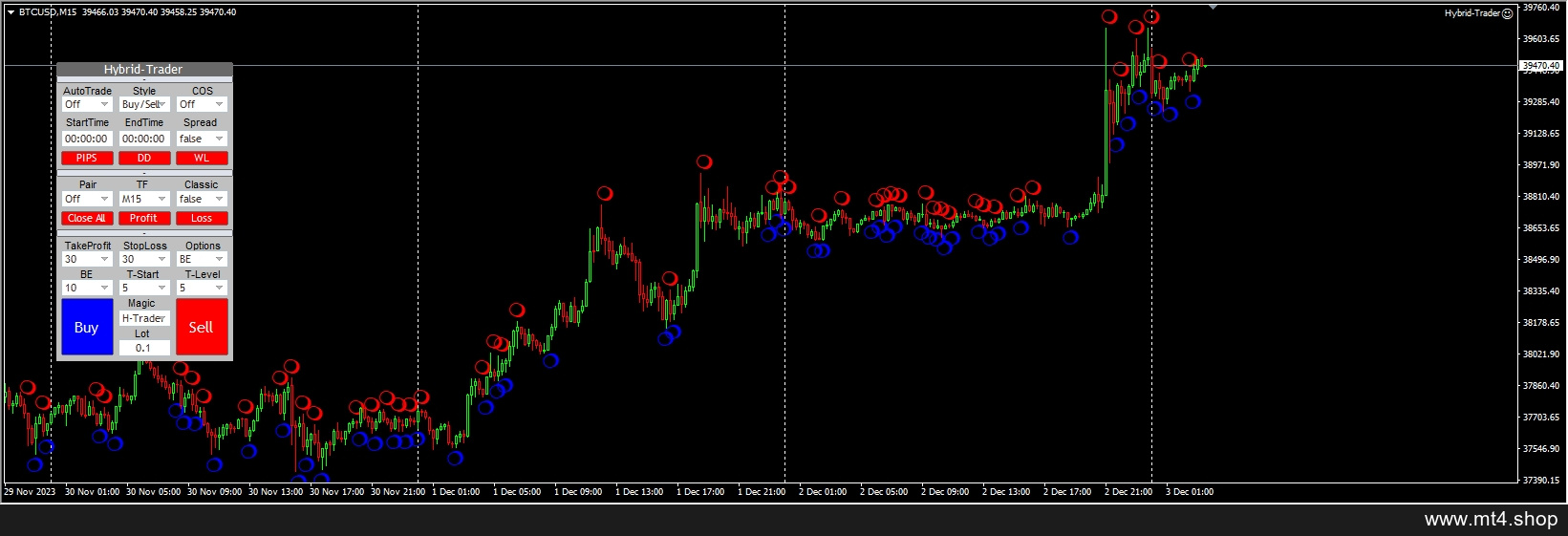Expand the TakeProfit dropdown
Screen dimensions: 1568x536
click(x=87, y=259)
